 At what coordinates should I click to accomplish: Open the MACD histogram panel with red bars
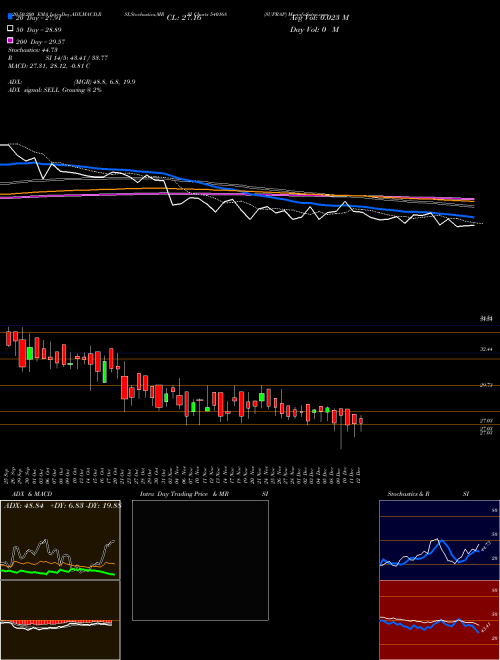coord(60,620)
